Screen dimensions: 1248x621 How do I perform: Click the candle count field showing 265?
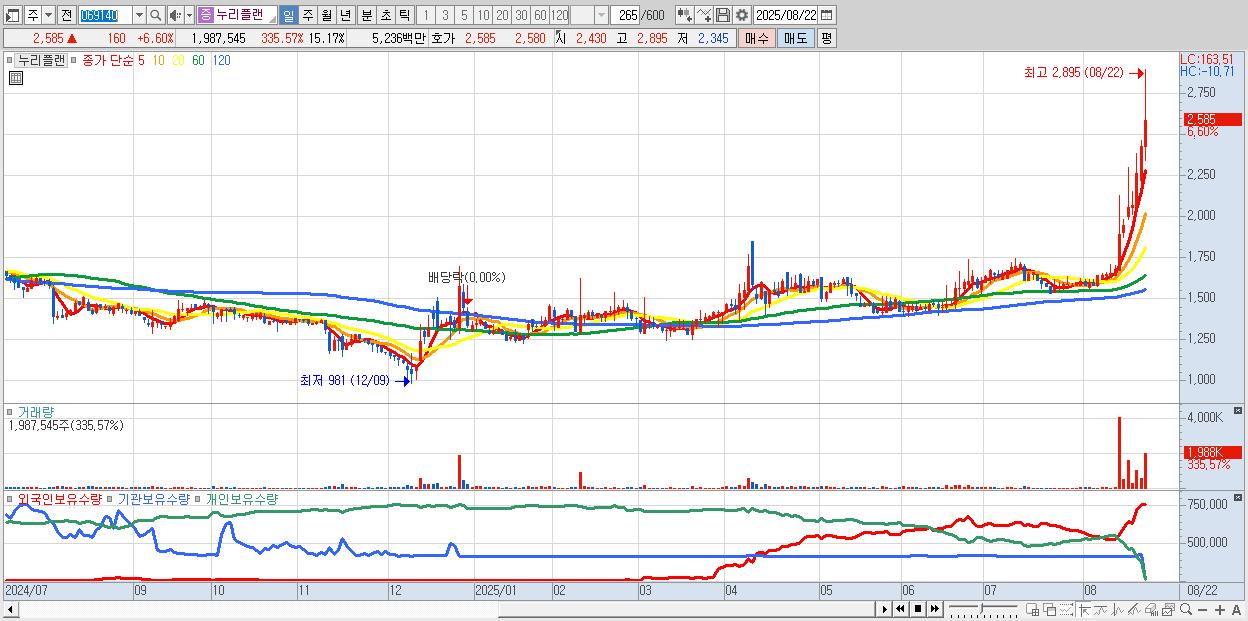click(627, 15)
